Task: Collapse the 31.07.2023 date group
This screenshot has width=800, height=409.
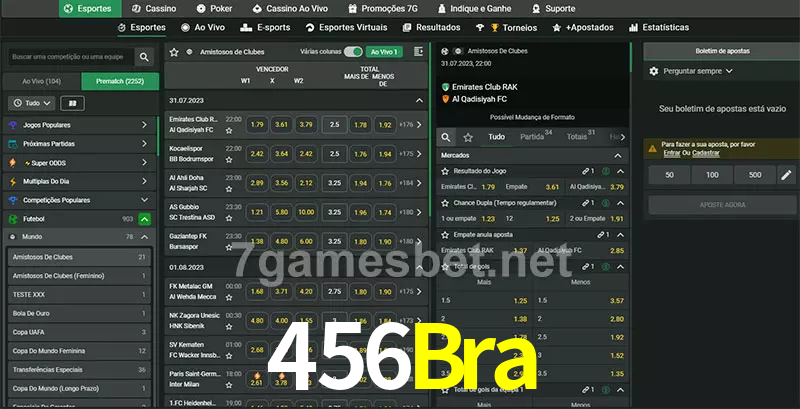Action: coord(419,101)
